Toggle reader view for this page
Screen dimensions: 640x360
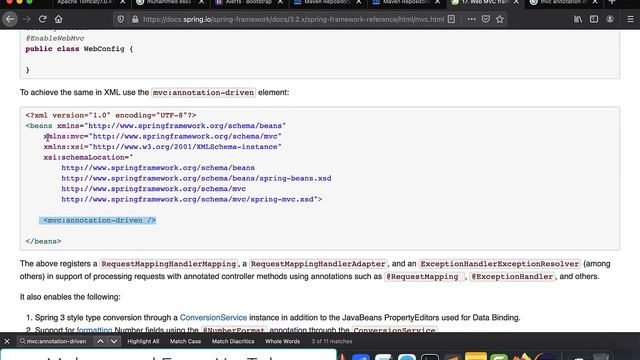(x=451, y=19)
